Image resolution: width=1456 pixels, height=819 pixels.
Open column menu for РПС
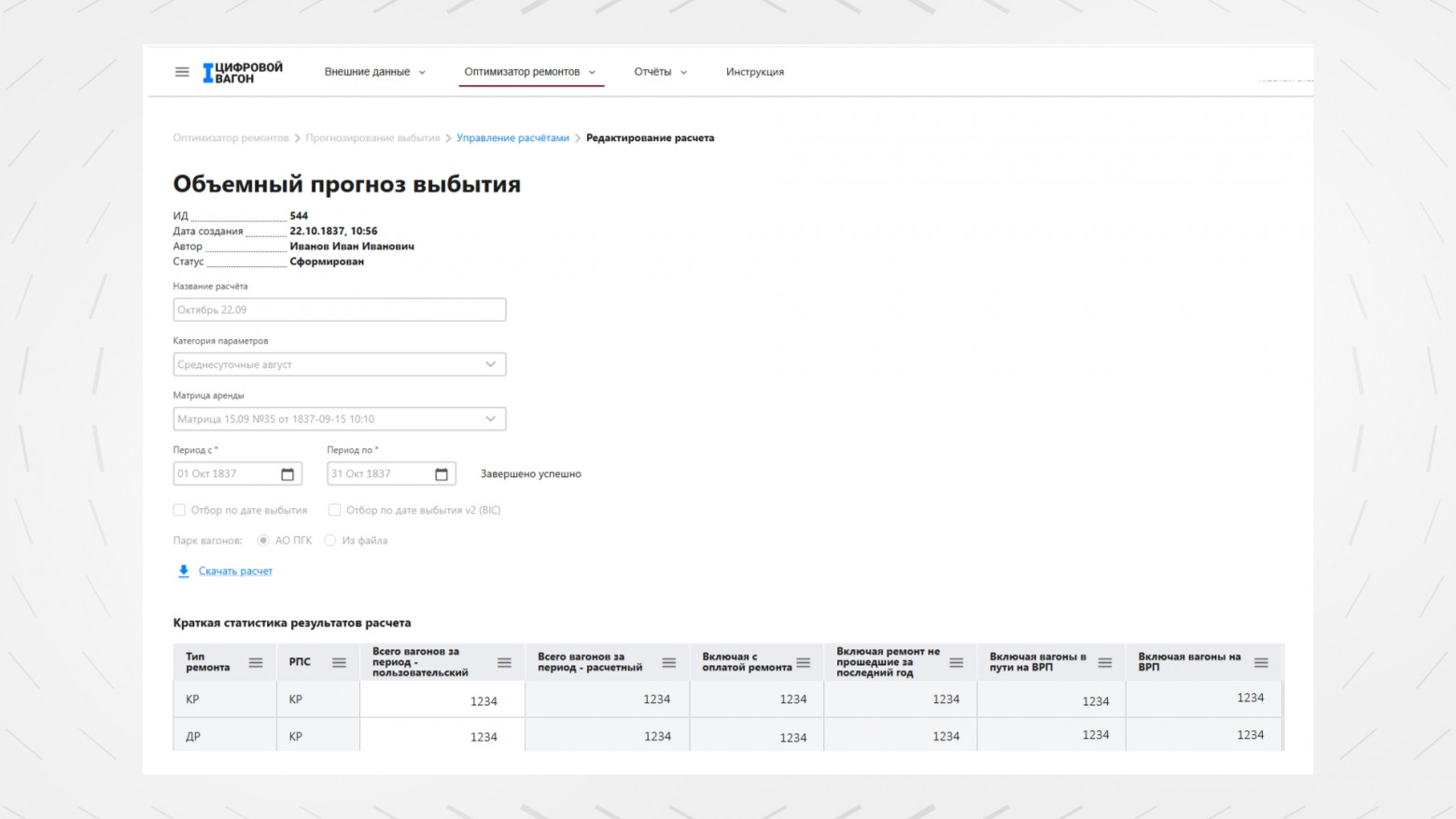[x=339, y=663]
